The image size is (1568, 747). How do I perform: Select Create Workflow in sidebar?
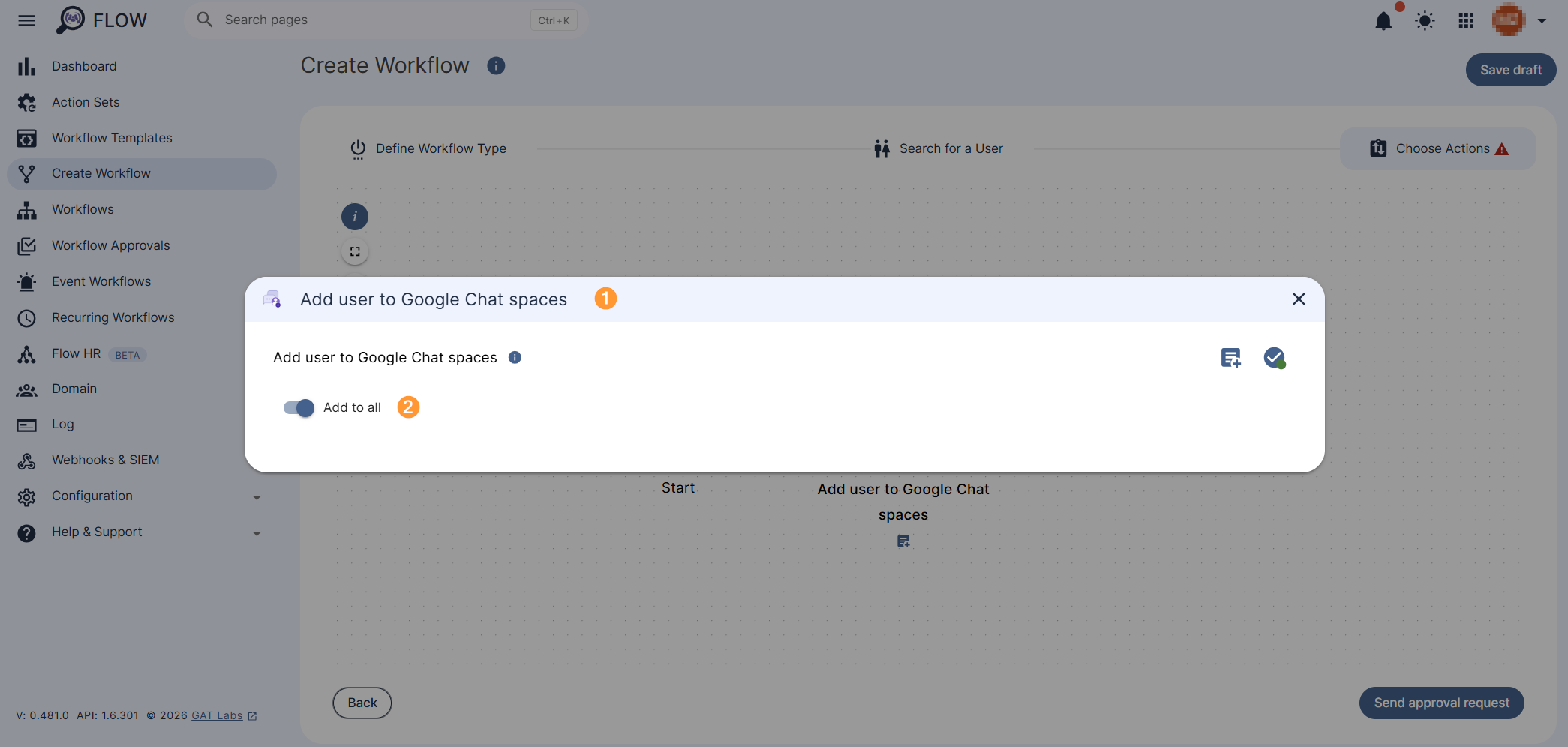click(141, 174)
